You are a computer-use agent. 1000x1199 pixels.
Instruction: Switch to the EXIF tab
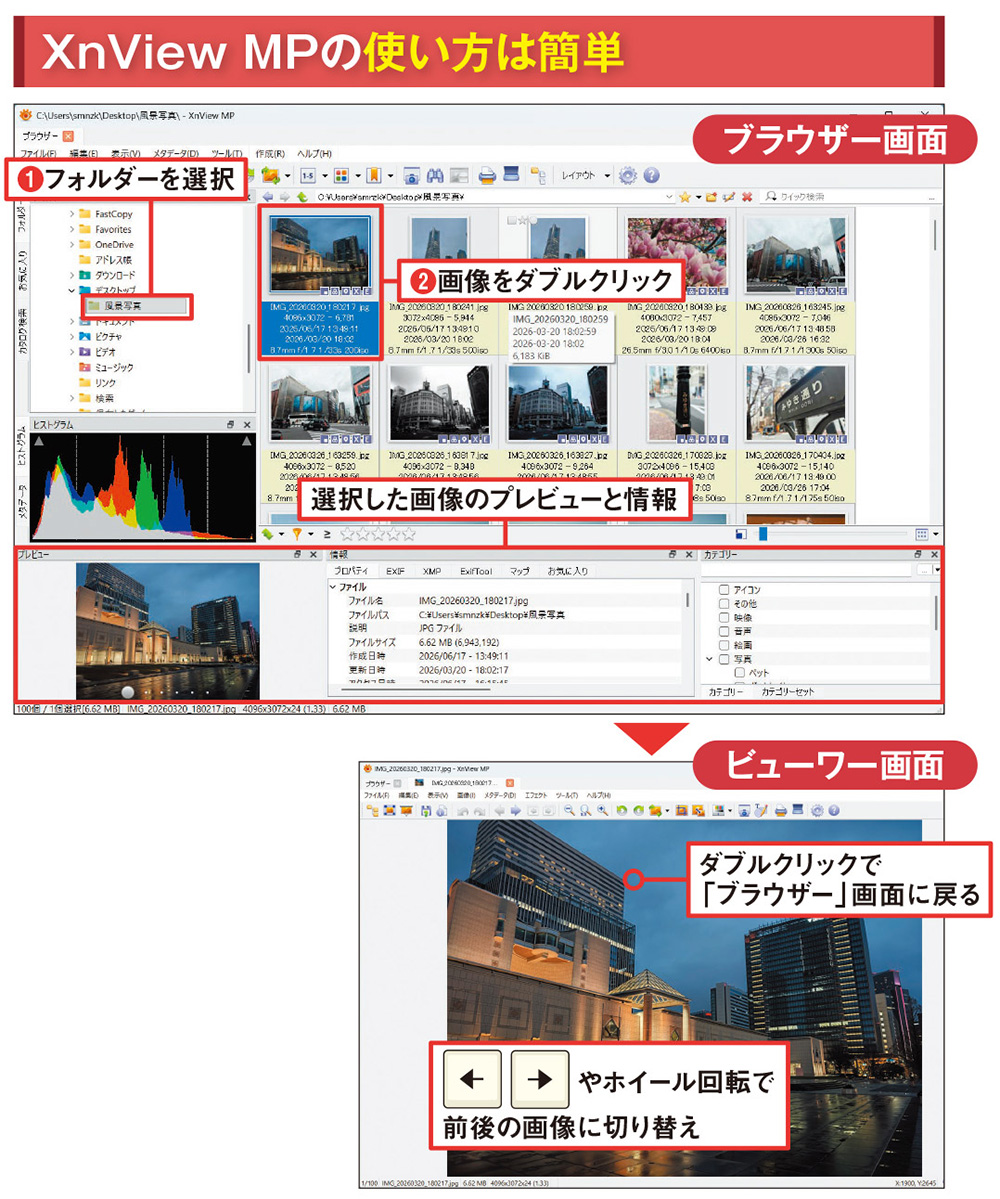pyautogui.click(x=395, y=571)
